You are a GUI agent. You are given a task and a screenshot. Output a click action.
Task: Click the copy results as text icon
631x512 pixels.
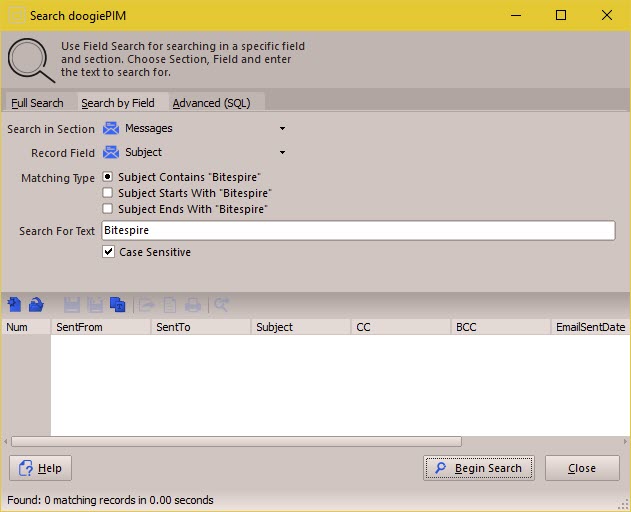click(x=118, y=305)
